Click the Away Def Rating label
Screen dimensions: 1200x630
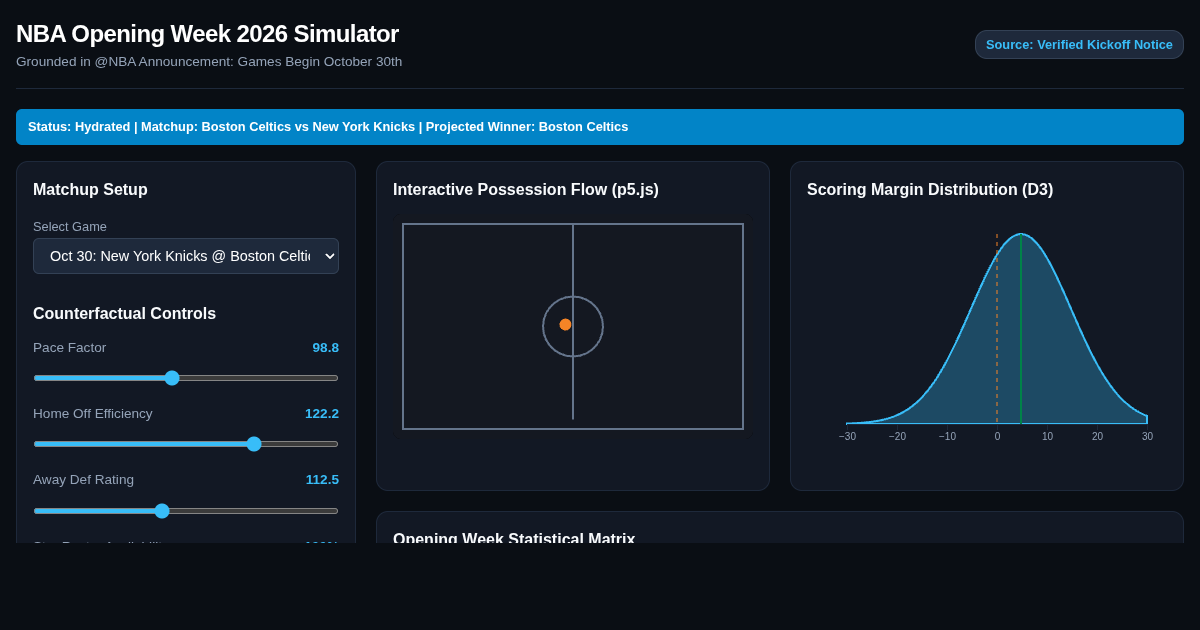[x=83, y=480]
